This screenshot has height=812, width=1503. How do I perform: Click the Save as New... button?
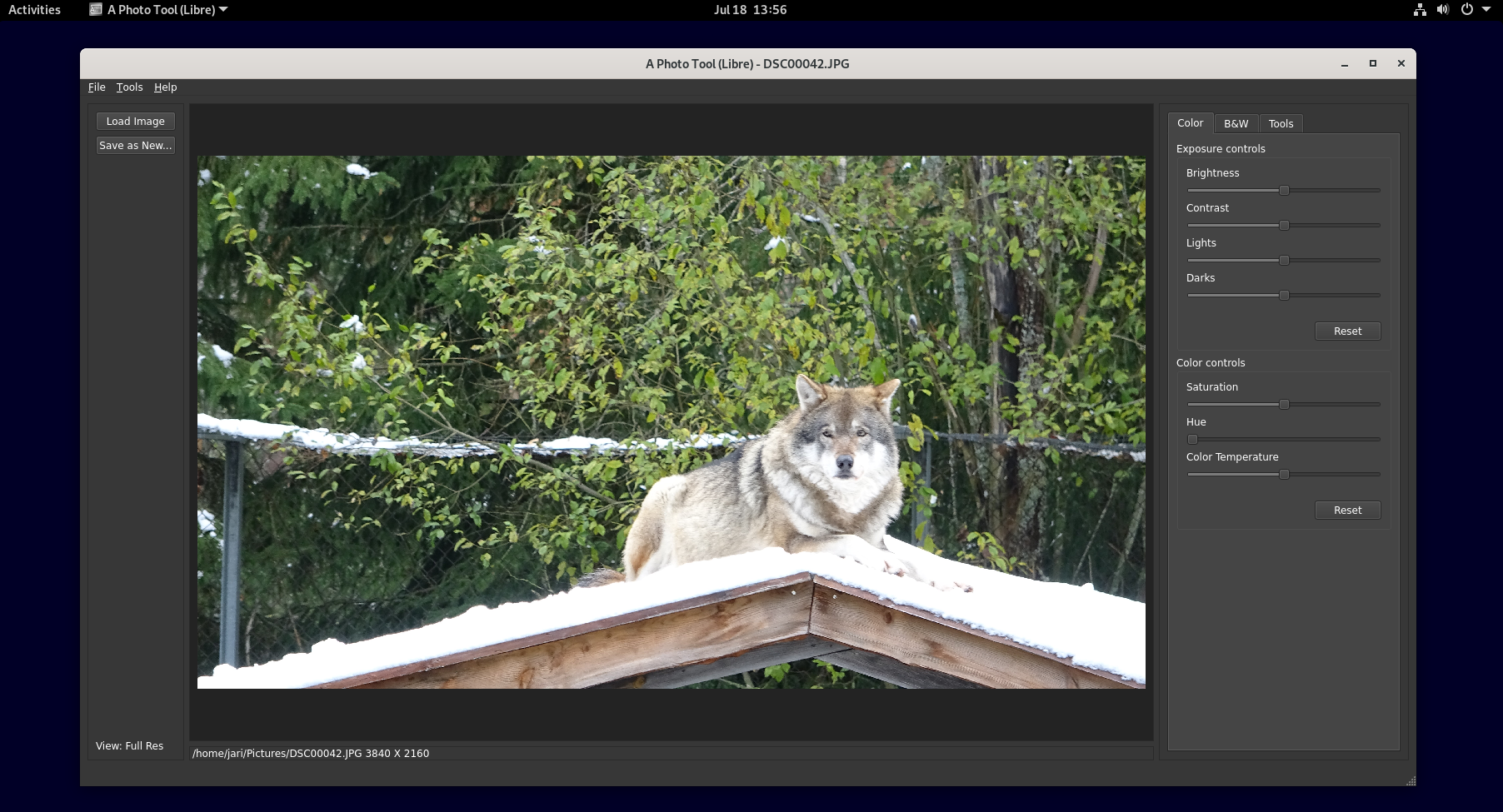tap(136, 146)
